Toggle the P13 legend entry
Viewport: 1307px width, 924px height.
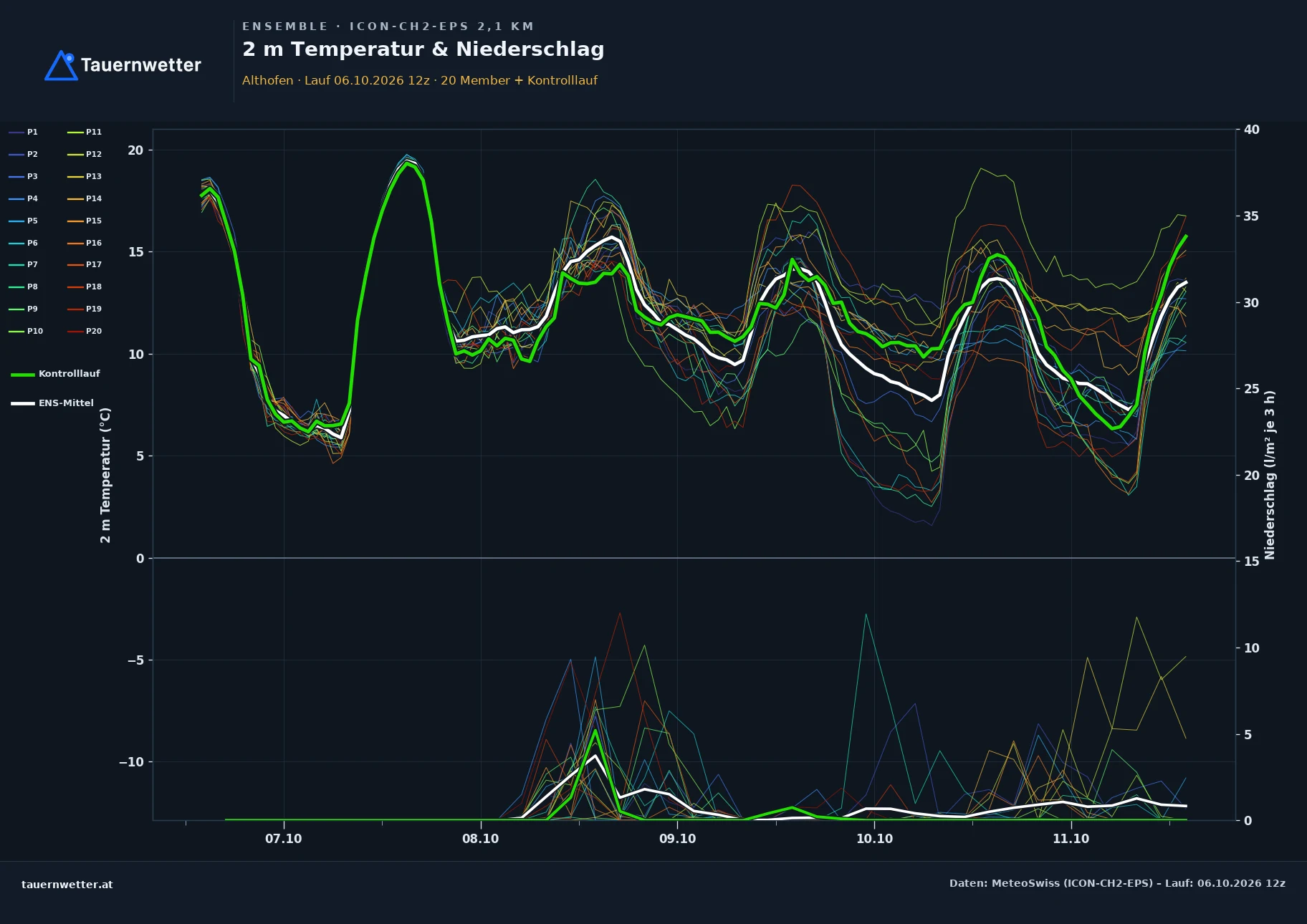pyautogui.click(x=85, y=176)
